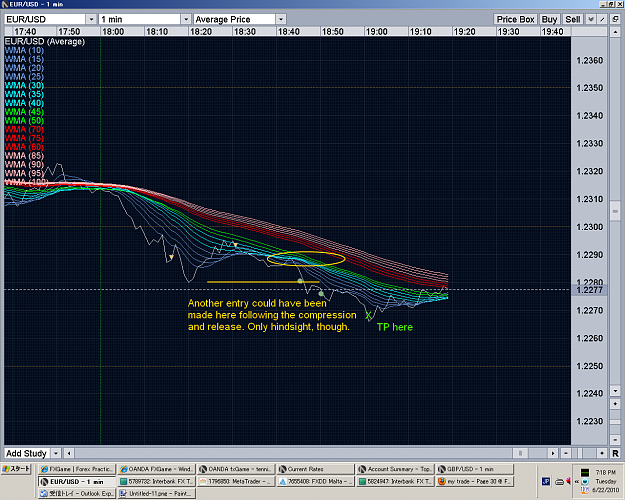Click the EUR/USD (Average) legend label
This screenshot has height=500, width=625.
click(45, 41)
